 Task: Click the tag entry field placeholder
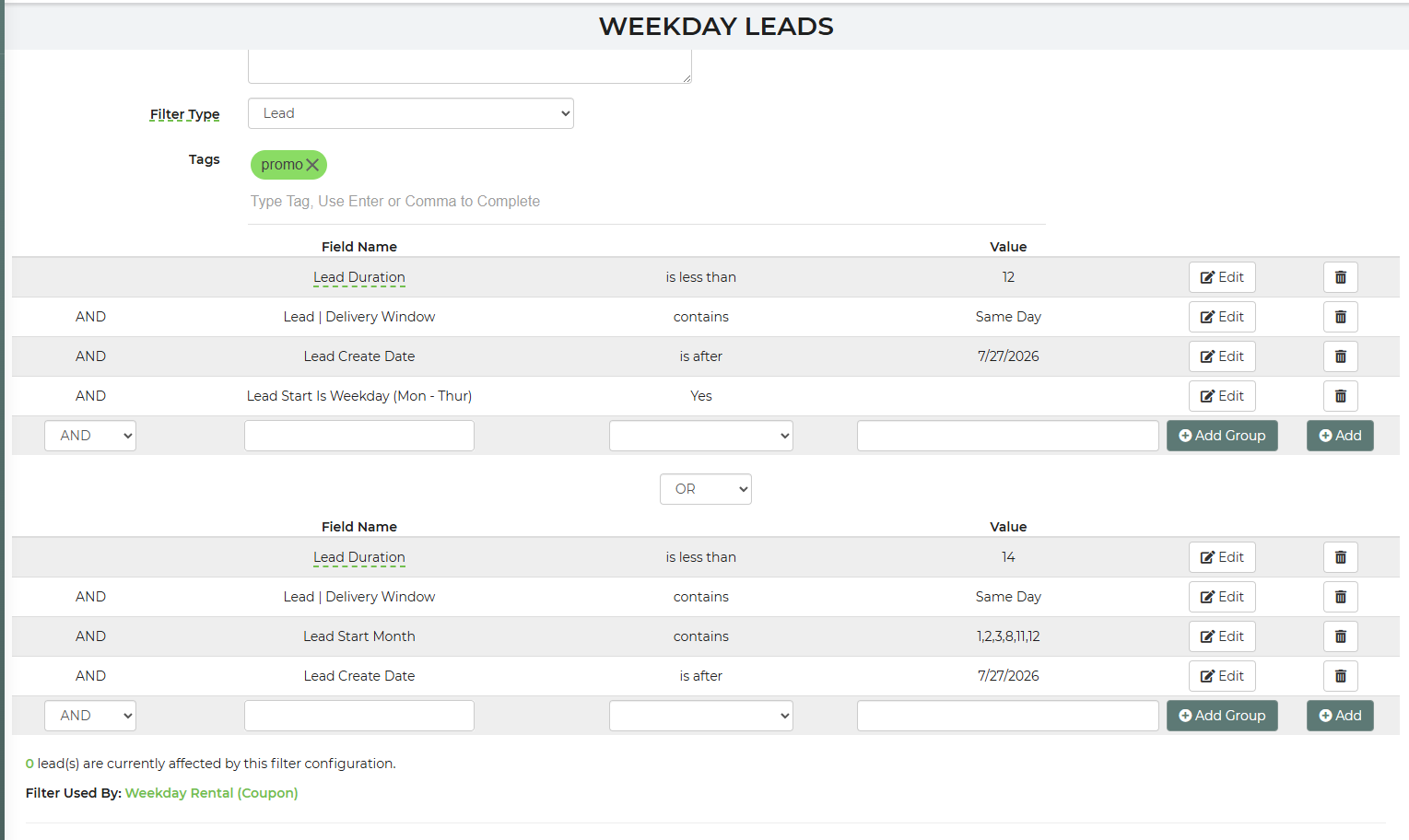tap(395, 201)
